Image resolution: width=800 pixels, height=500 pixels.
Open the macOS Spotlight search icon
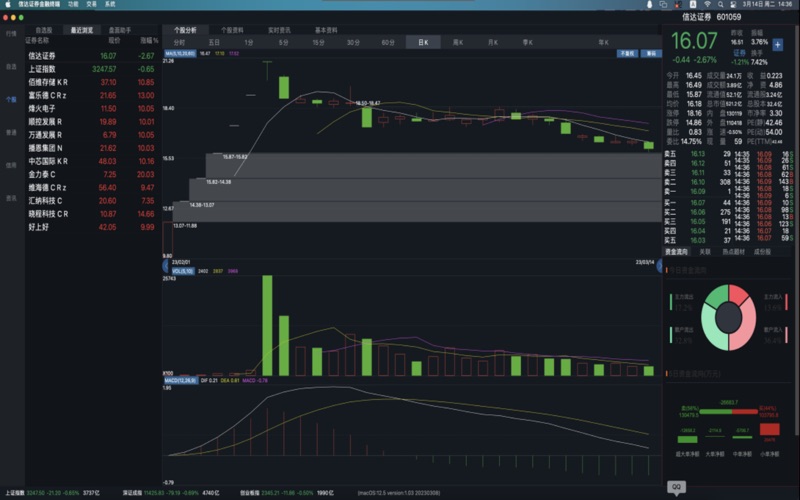pyautogui.click(x=720, y=4)
